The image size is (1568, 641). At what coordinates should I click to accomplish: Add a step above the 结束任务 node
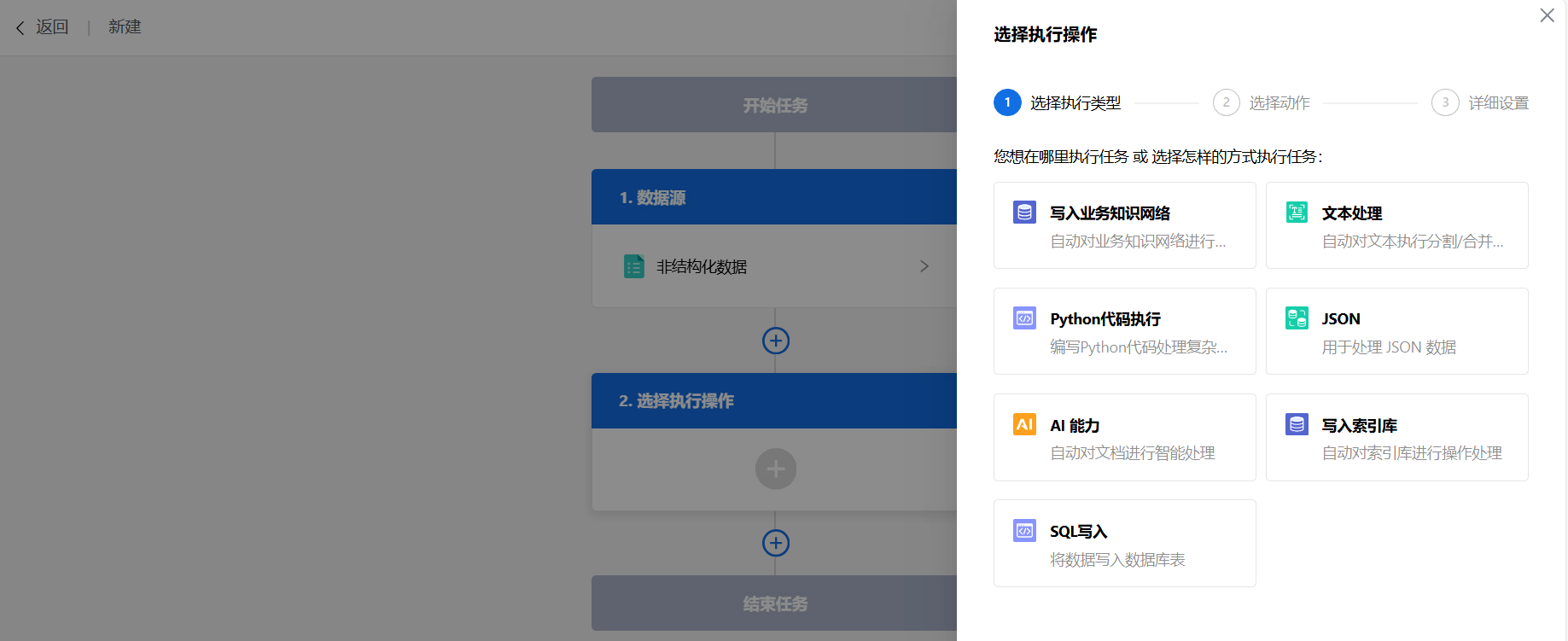click(775, 543)
